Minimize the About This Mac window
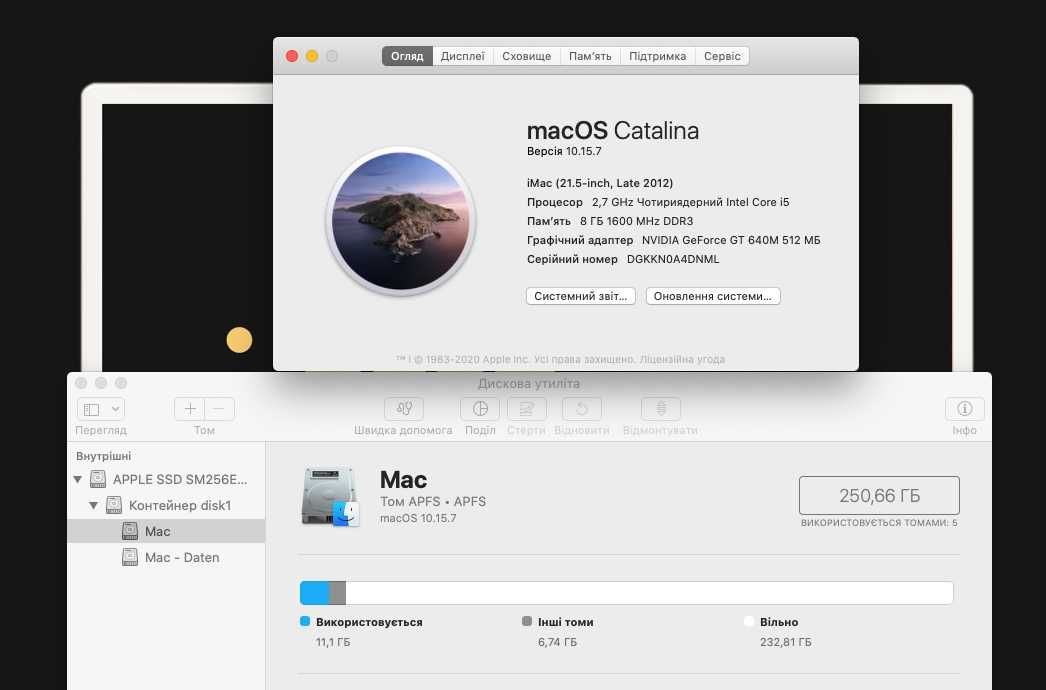This screenshot has height=690, width=1046. [x=312, y=56]
